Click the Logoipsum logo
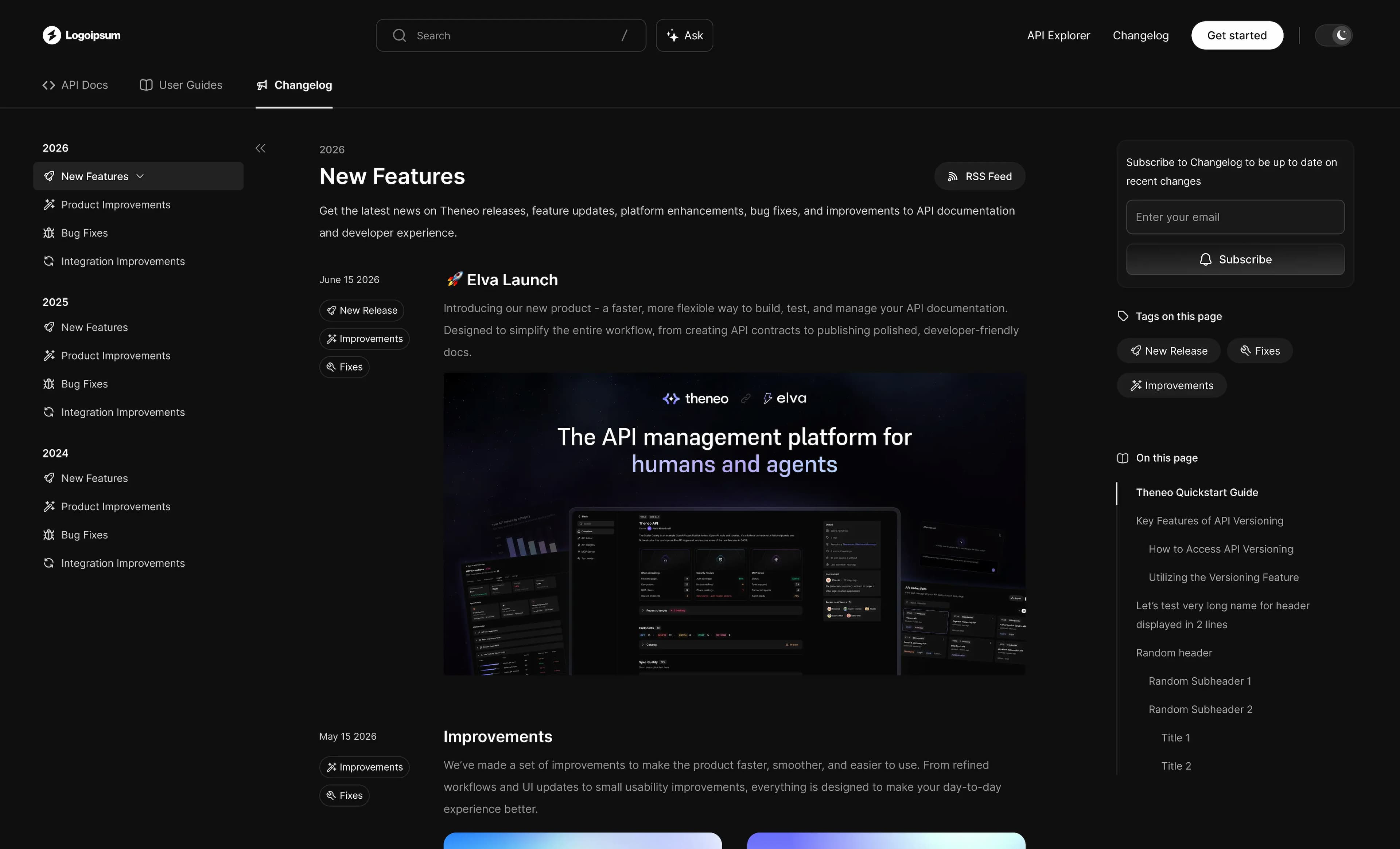Viewport: 1400px width, 849px height. [x=81, y=35]
